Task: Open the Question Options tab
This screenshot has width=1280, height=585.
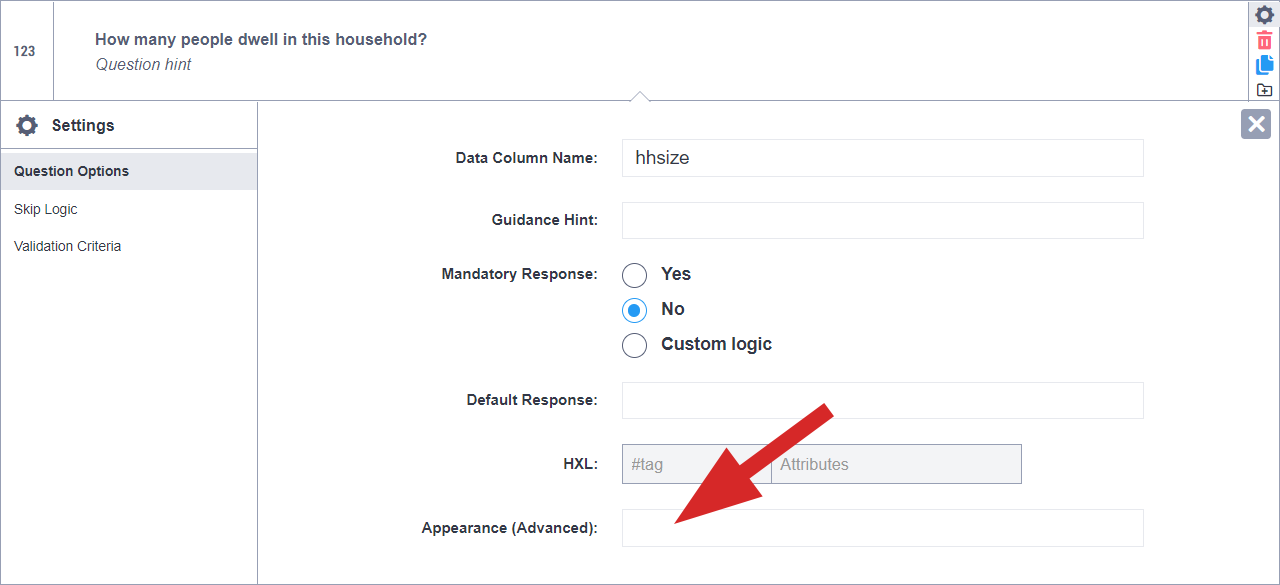Action: point(71,171)
